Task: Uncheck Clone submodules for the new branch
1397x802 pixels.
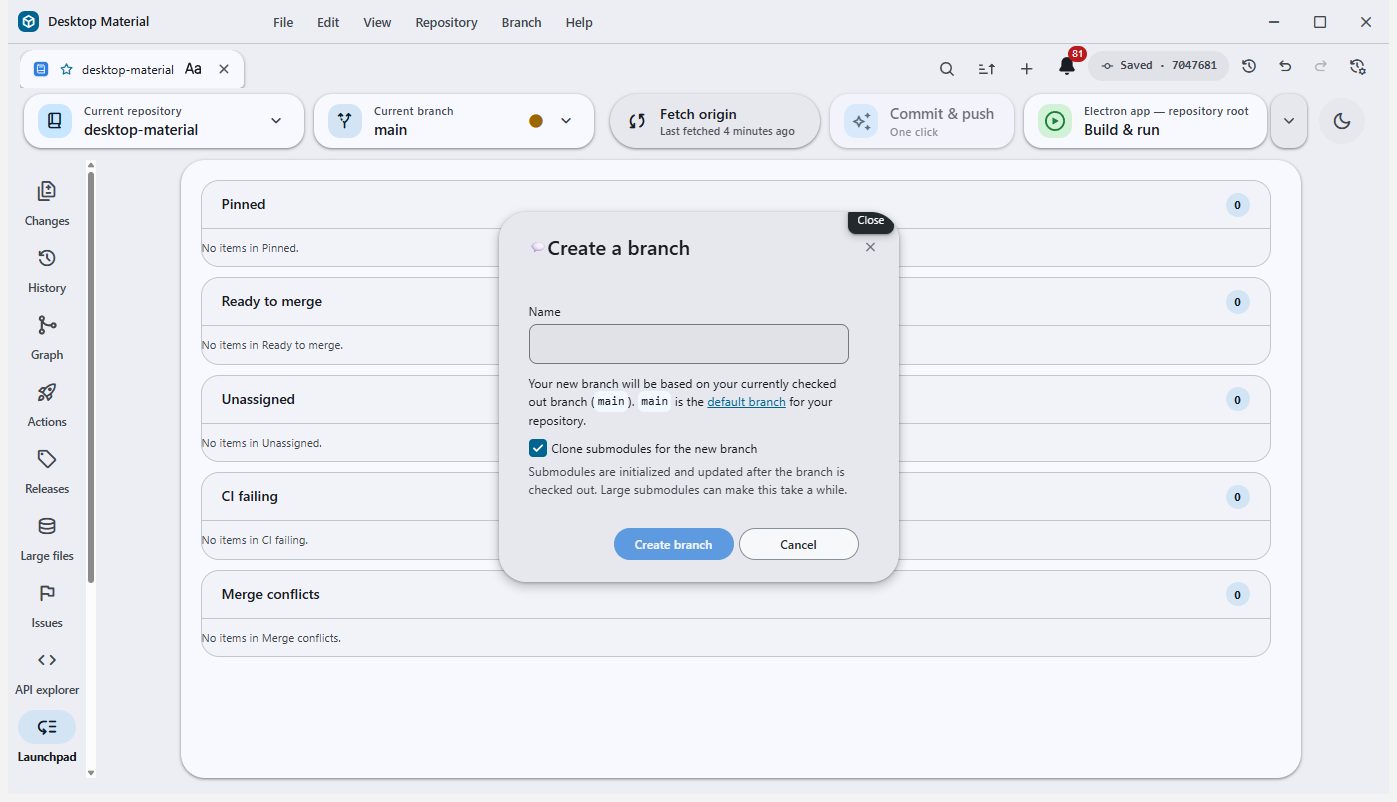Action: (538, 448)
